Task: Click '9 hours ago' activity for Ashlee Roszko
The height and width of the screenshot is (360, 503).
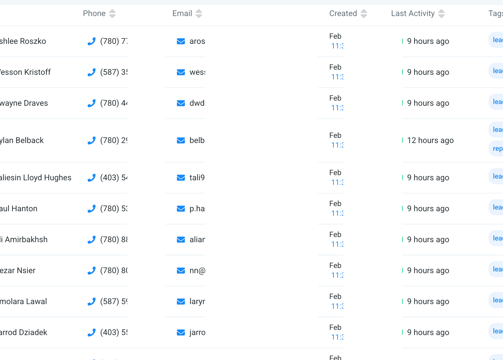Action: pyautogui.click(x=428, y=41)
